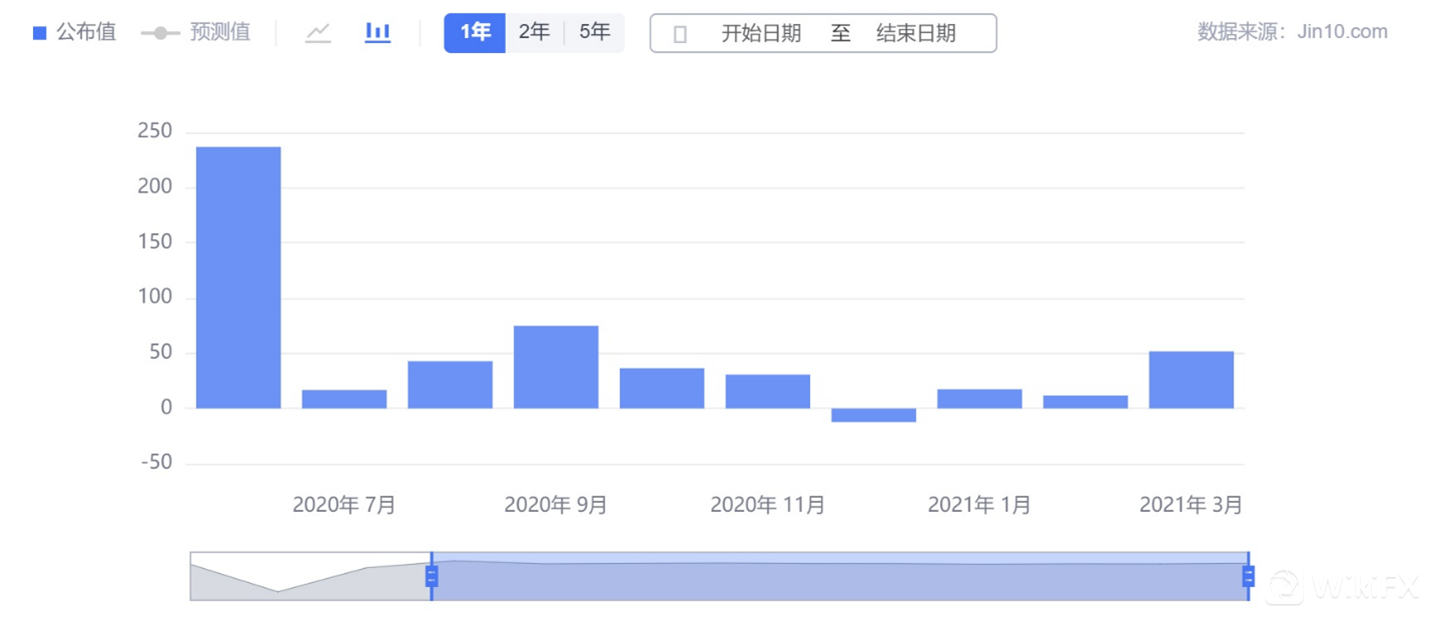Open the 开始日期 start date picker

coord(761,34)
